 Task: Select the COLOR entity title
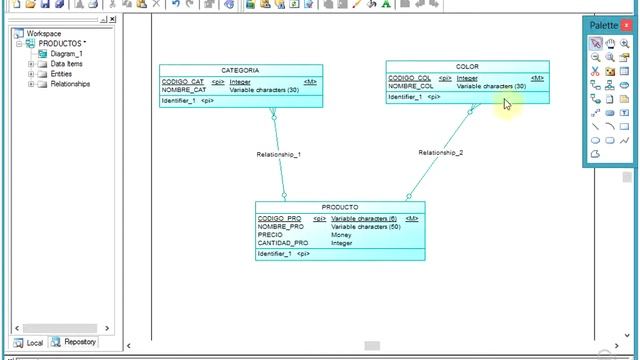click(467, 66)
